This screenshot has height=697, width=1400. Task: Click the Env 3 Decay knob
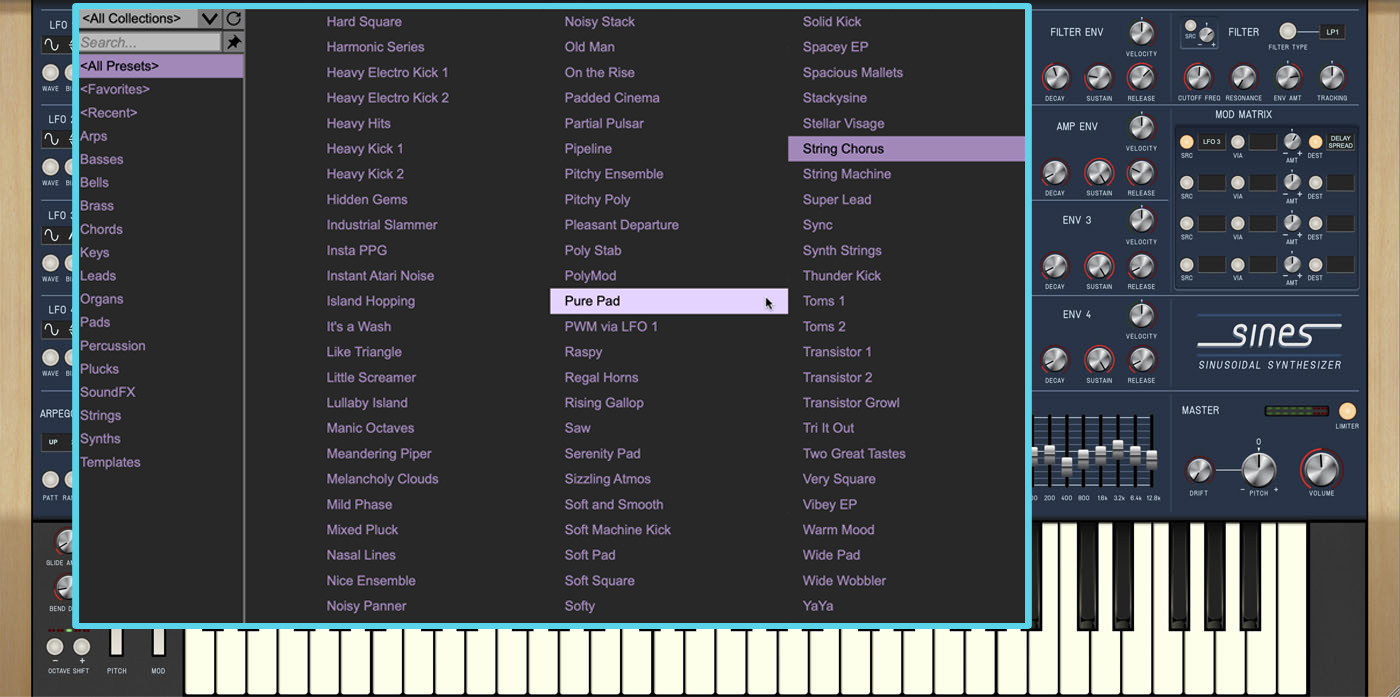pyautogui.click(x=1055, y=266)
